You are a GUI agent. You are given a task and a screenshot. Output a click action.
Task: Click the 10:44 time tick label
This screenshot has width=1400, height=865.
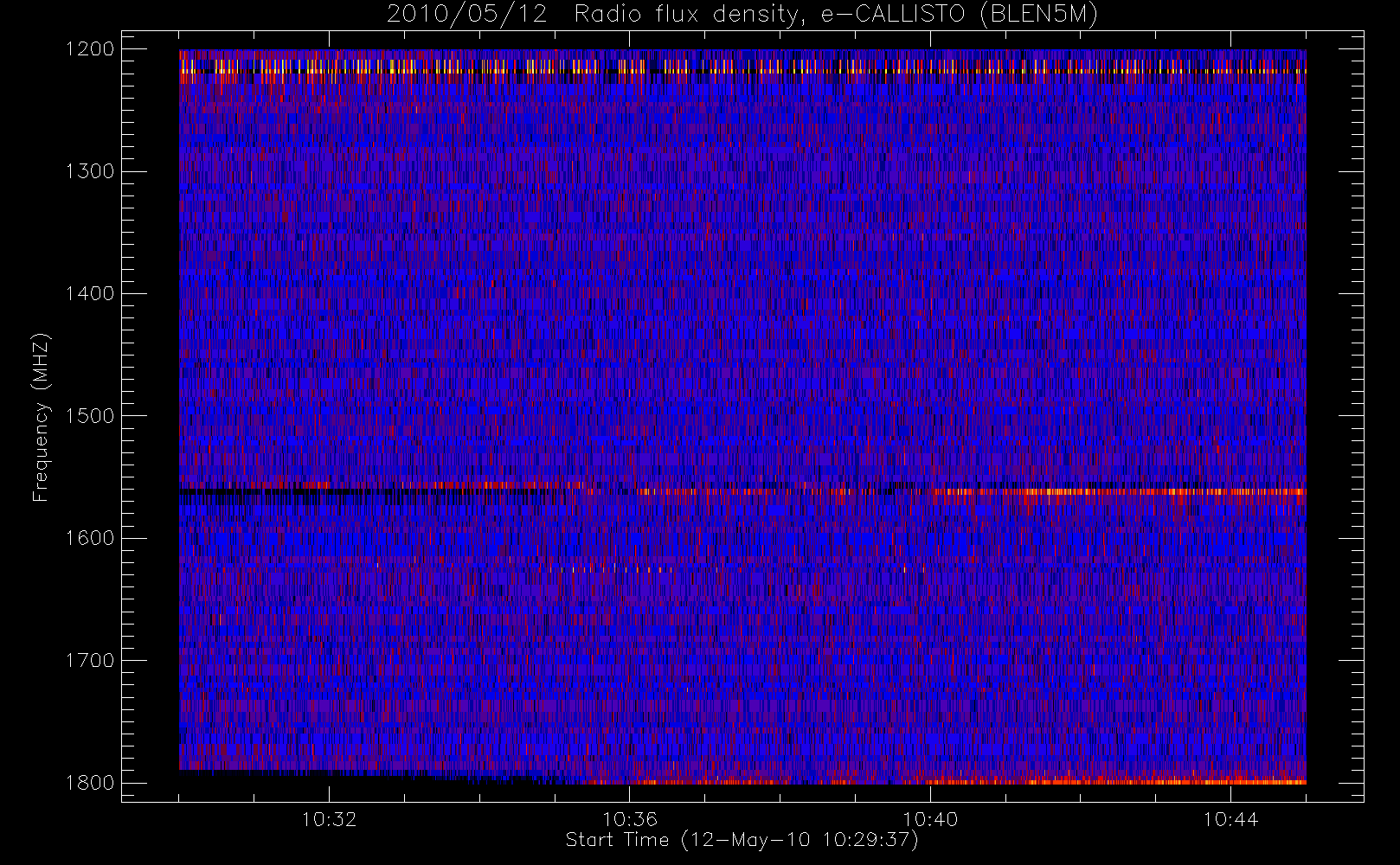pos(1230,819)
